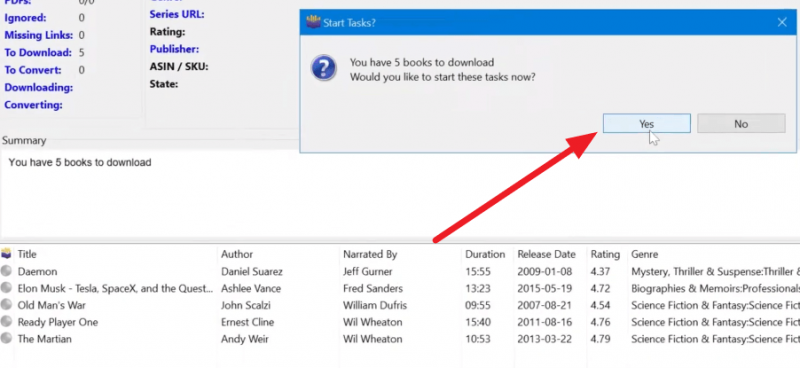Sort the list by the Title column
800x368 pixels.
point(27,254)
